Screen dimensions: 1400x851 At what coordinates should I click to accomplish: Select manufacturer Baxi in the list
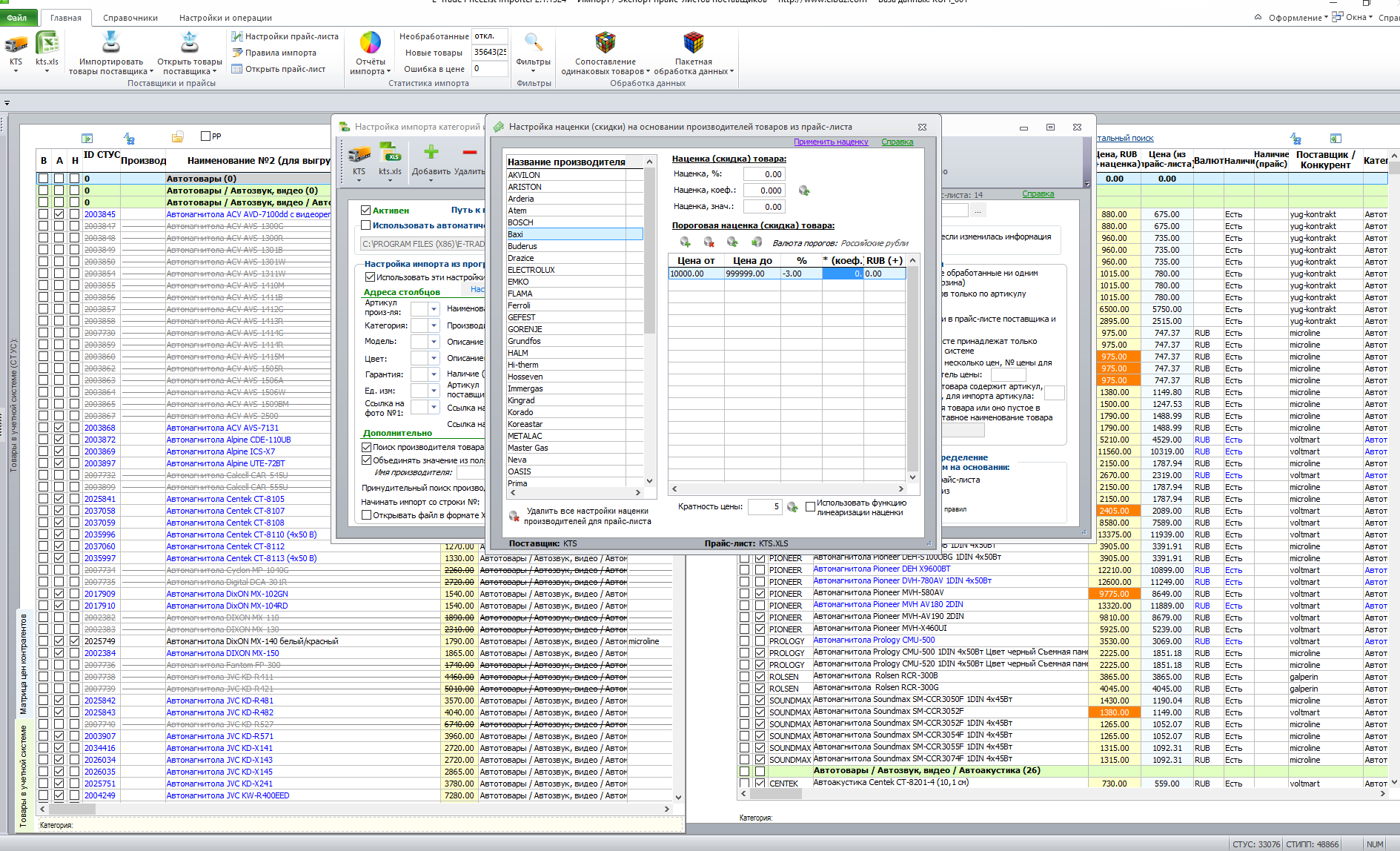[x=574, y=234]
